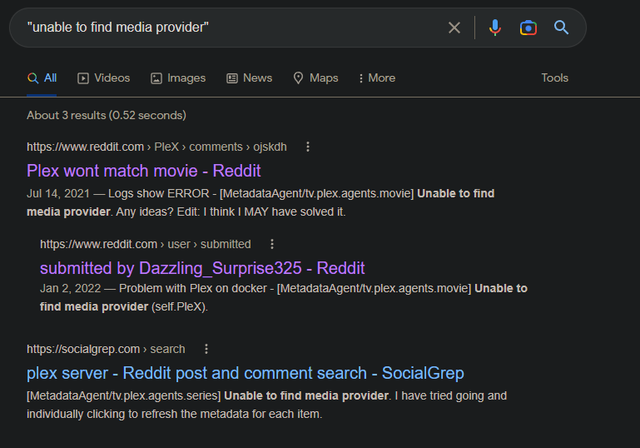Switch to the Images tab

point(178,78)
